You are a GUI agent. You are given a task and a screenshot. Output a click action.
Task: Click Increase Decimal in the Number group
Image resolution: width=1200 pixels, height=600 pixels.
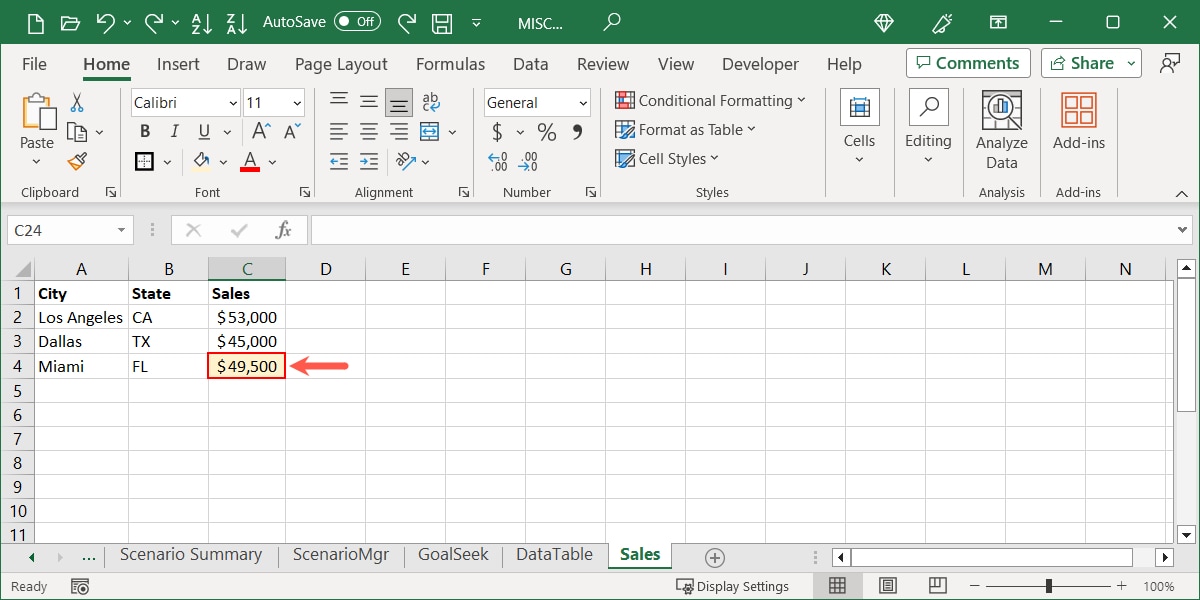[497, 160]
